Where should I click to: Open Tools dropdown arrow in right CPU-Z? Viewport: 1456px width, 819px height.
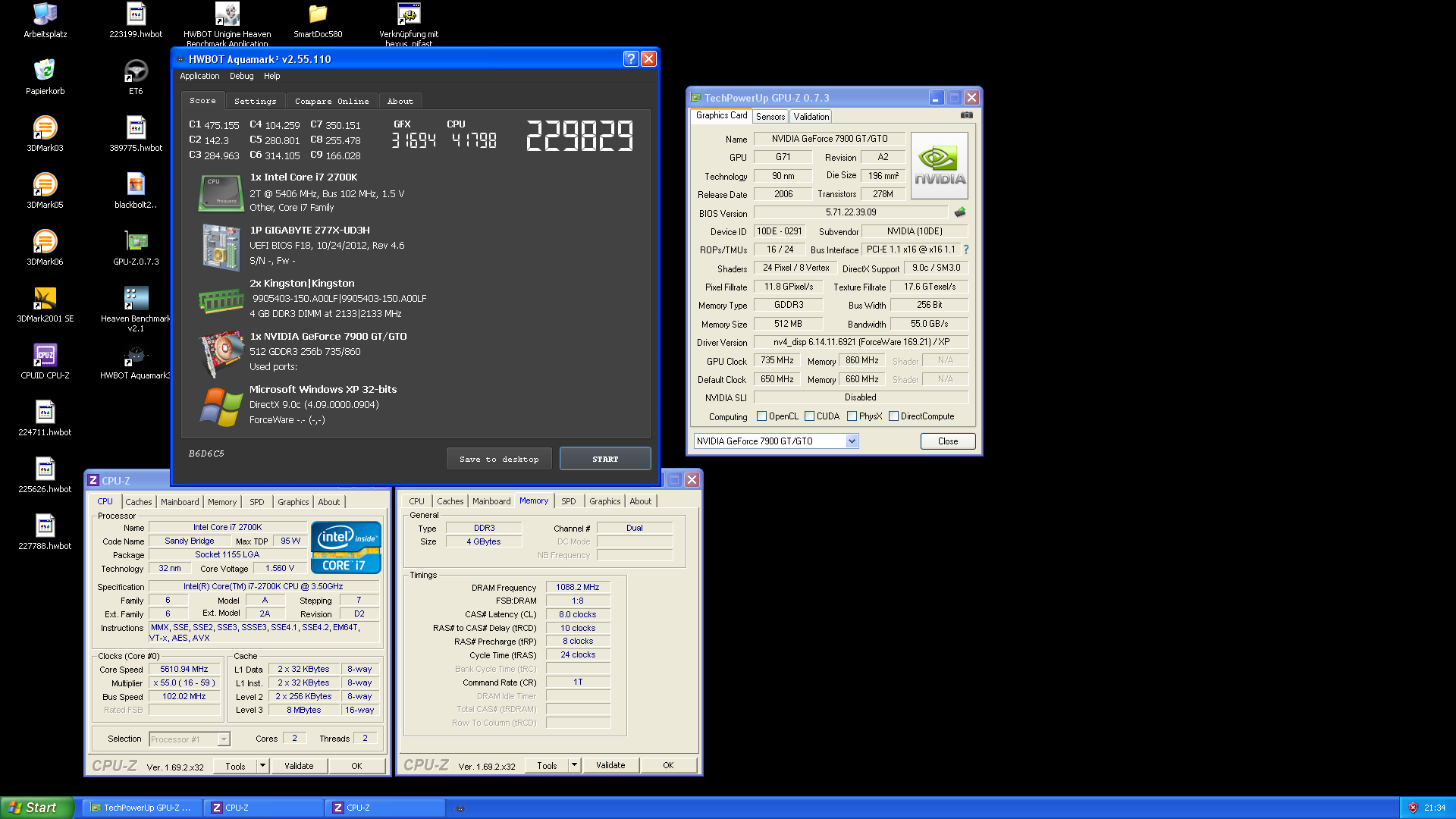[574, 766]
